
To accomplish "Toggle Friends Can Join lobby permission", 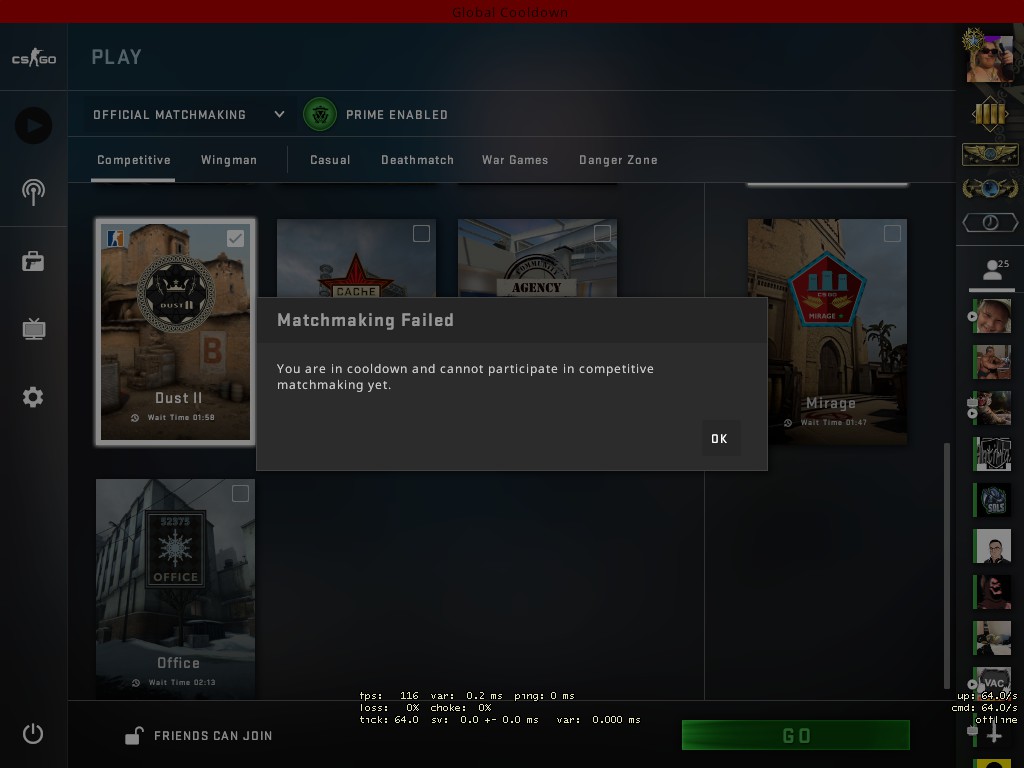I will pos(199,736).
